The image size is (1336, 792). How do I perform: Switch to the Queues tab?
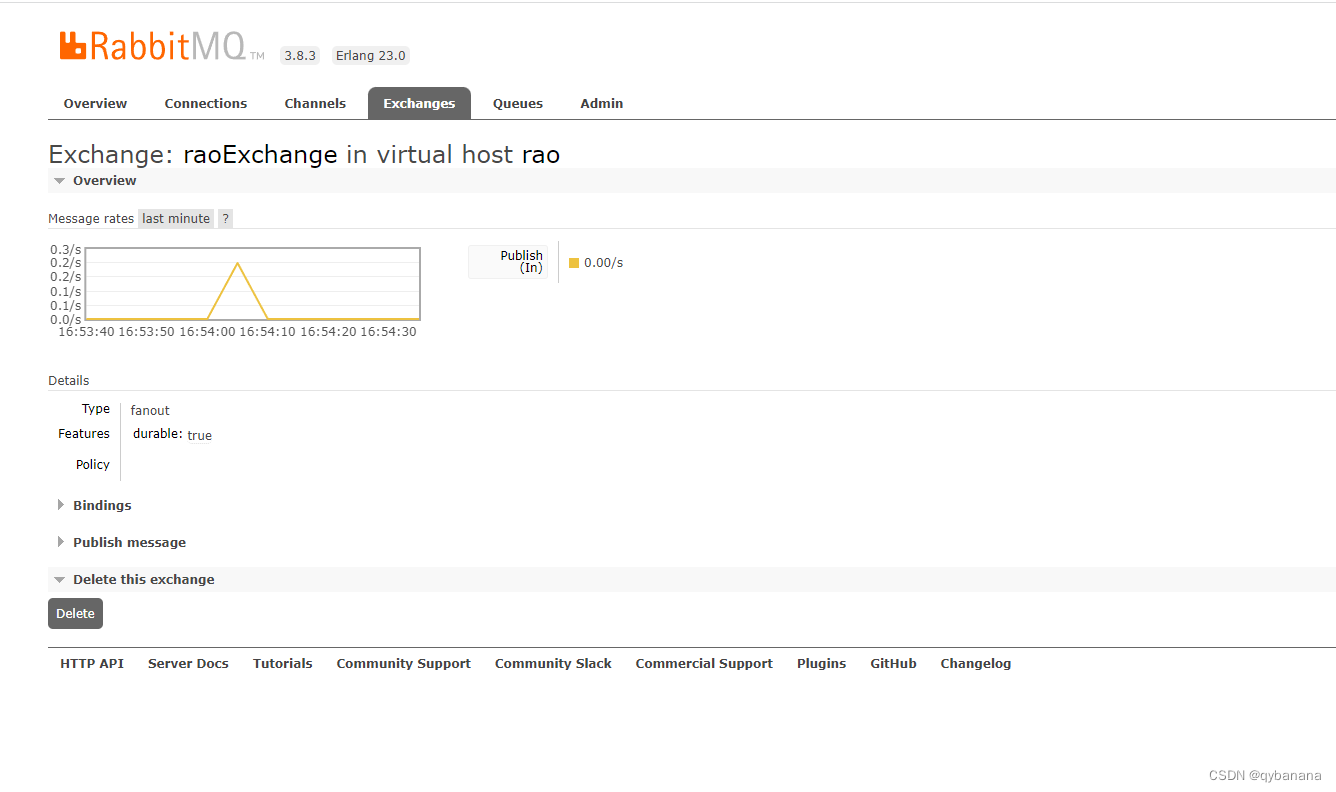(x=517, y=103)
